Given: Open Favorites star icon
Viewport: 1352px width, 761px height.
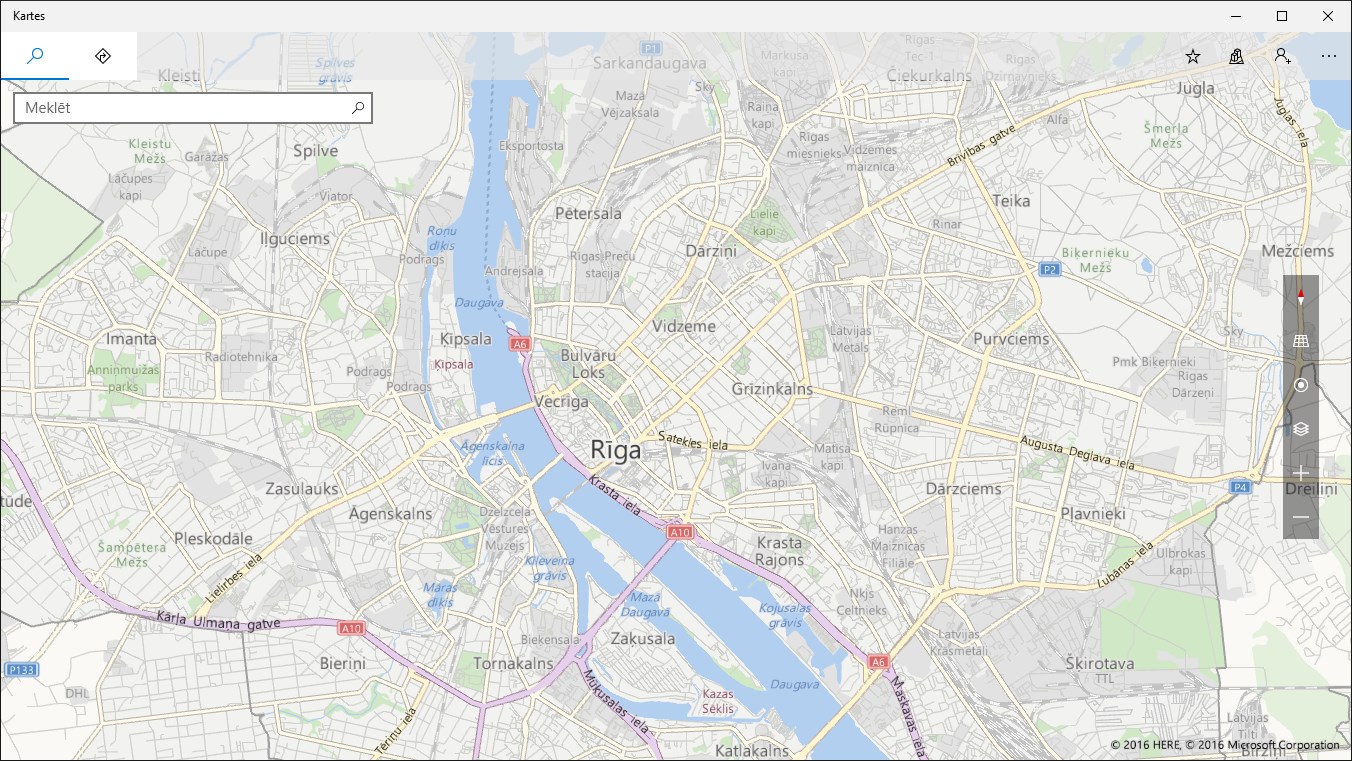Looking at the screenshot, I should [x=1193, y=56].
